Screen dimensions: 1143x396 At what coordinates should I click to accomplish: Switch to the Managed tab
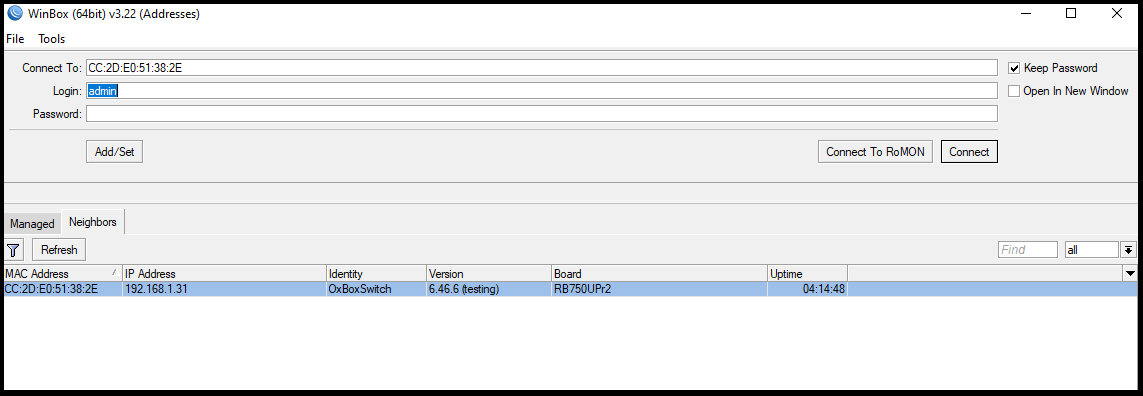coord(32,224)
